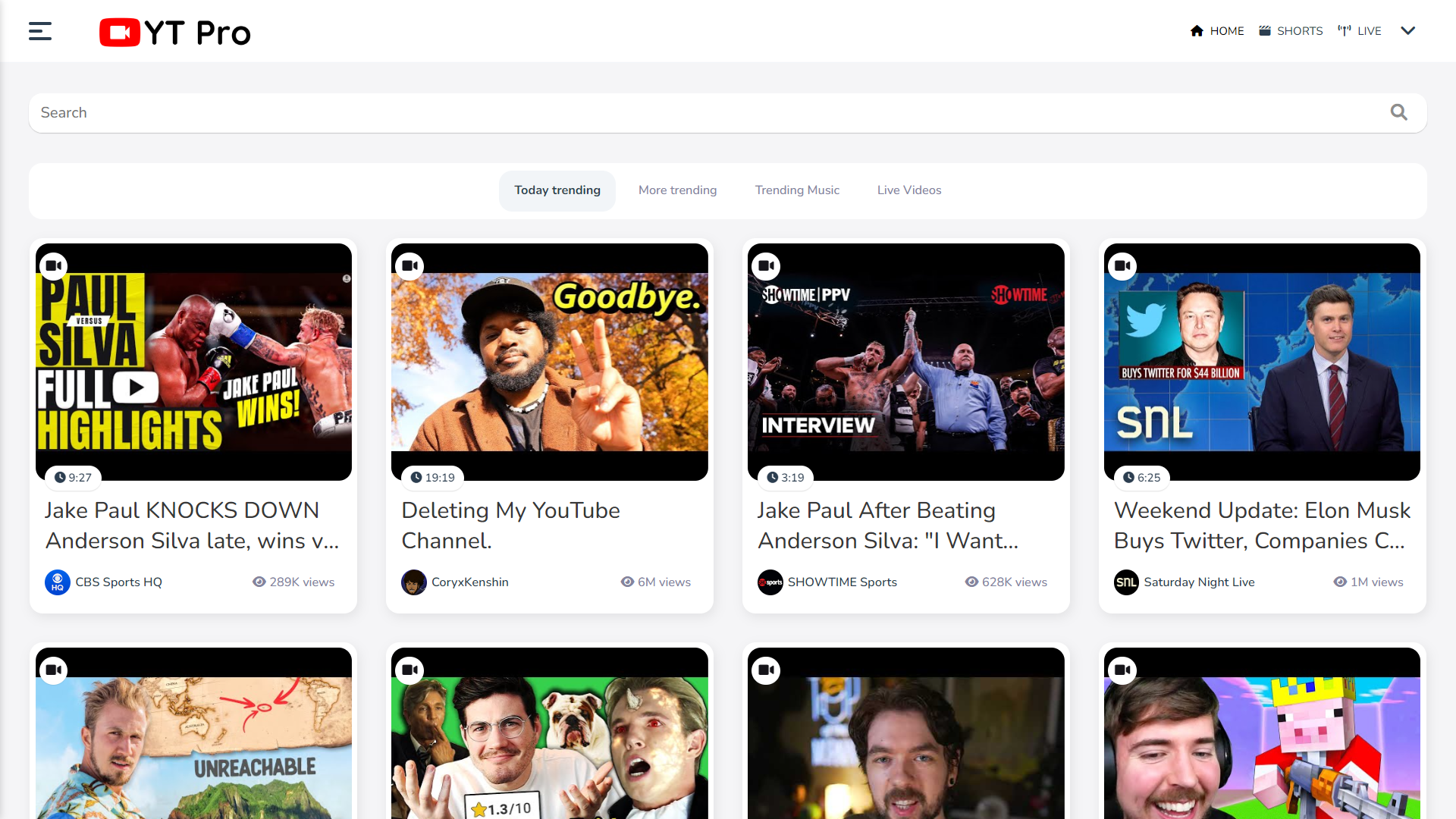Image resolution: width=1456 pixels, height=819 pixels.
Task: Click CBS Sports HQ channel avatar
Action: (58, 582)
